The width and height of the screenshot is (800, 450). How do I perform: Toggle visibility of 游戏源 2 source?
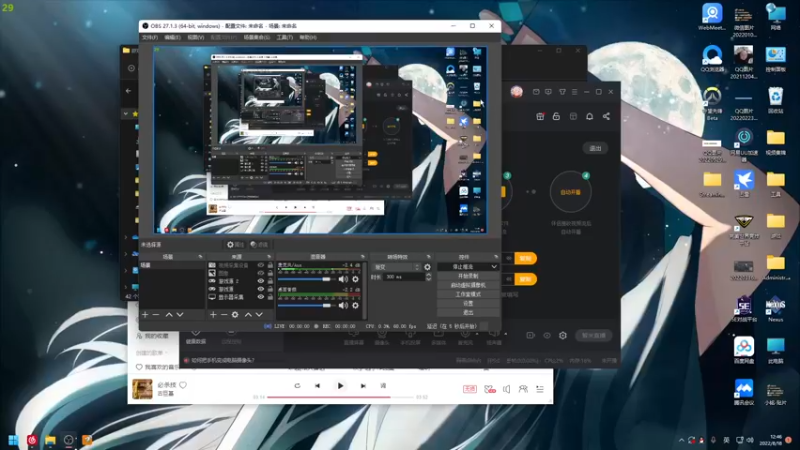pos(261,281)
